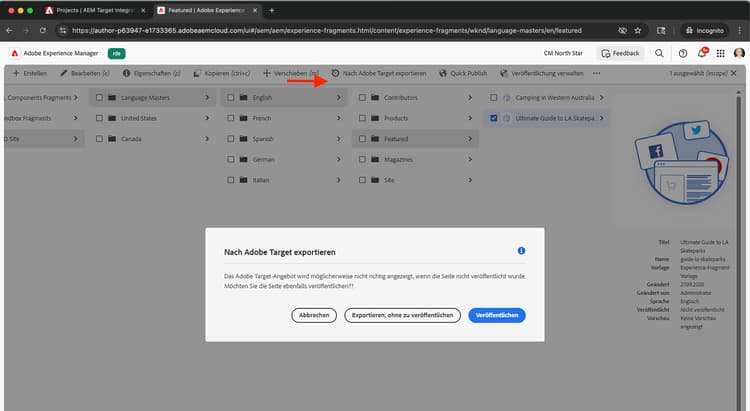Click the Abbrechen button in dialog
The height and width of the screenshot is (411, 750).
coord(314,315)
